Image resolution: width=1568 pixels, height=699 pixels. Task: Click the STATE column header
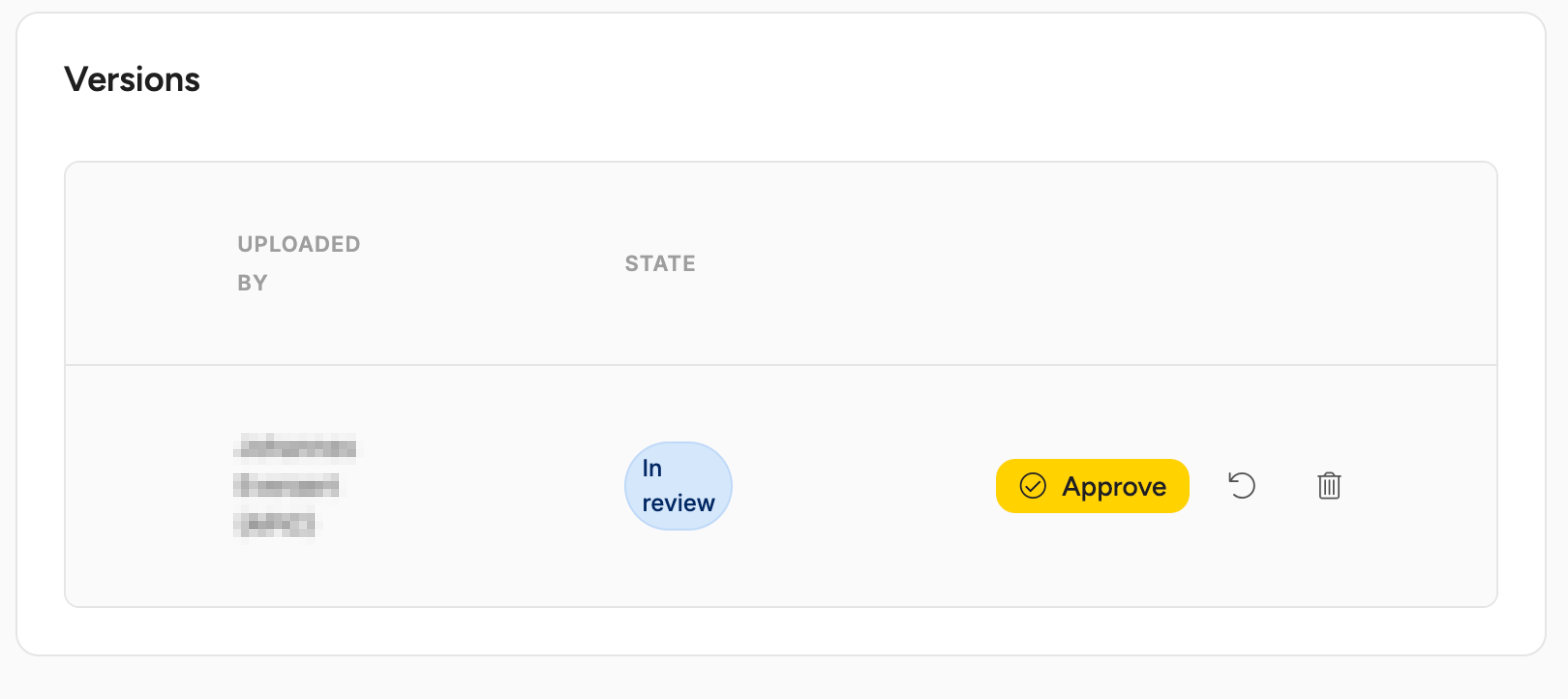[x=660, y=264]
